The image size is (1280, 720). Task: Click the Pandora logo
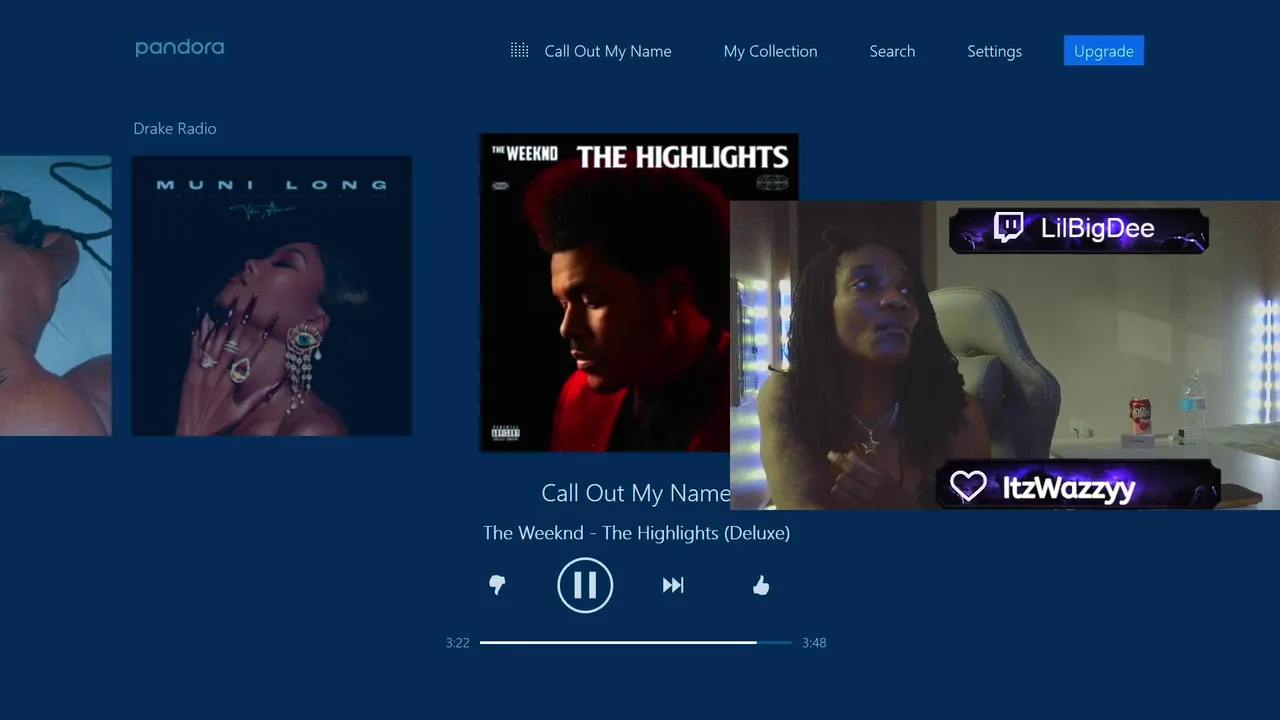[x=180, y=47]
